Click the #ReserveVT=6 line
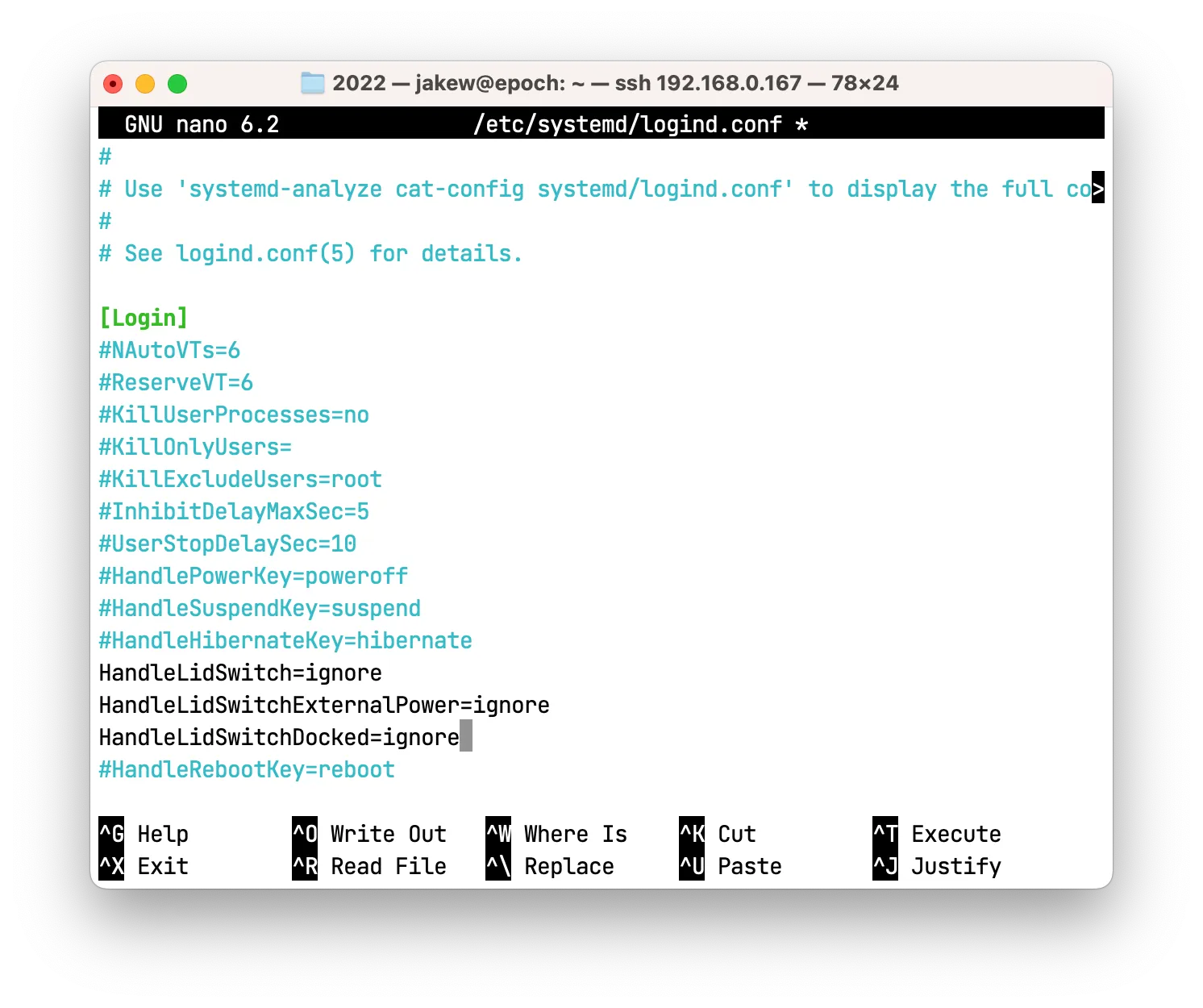 tap(176, 382)
